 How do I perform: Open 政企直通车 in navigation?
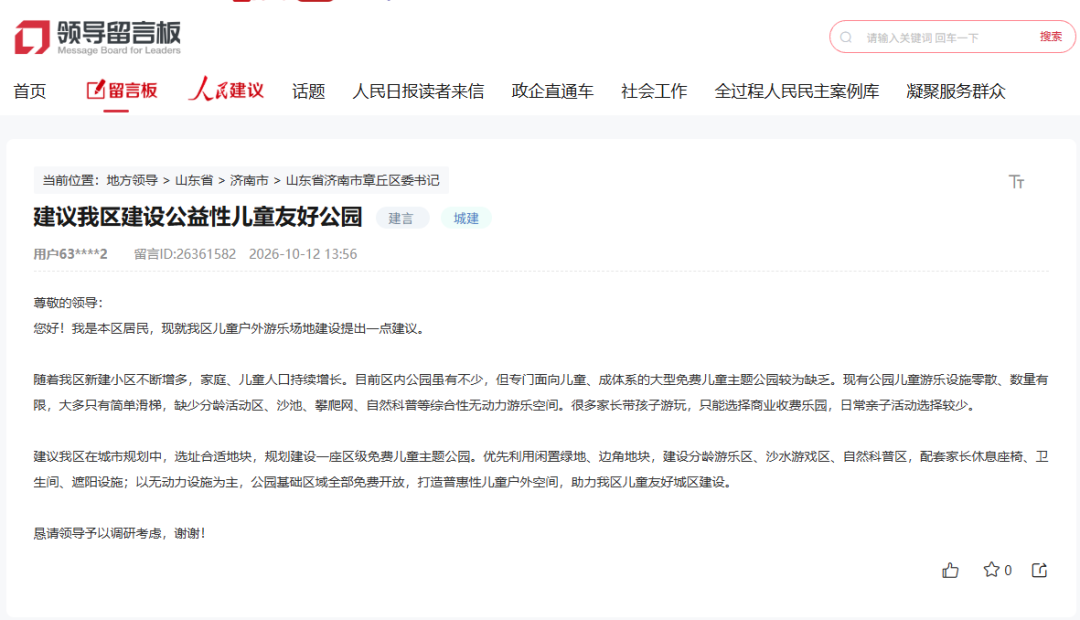[552, 91]
